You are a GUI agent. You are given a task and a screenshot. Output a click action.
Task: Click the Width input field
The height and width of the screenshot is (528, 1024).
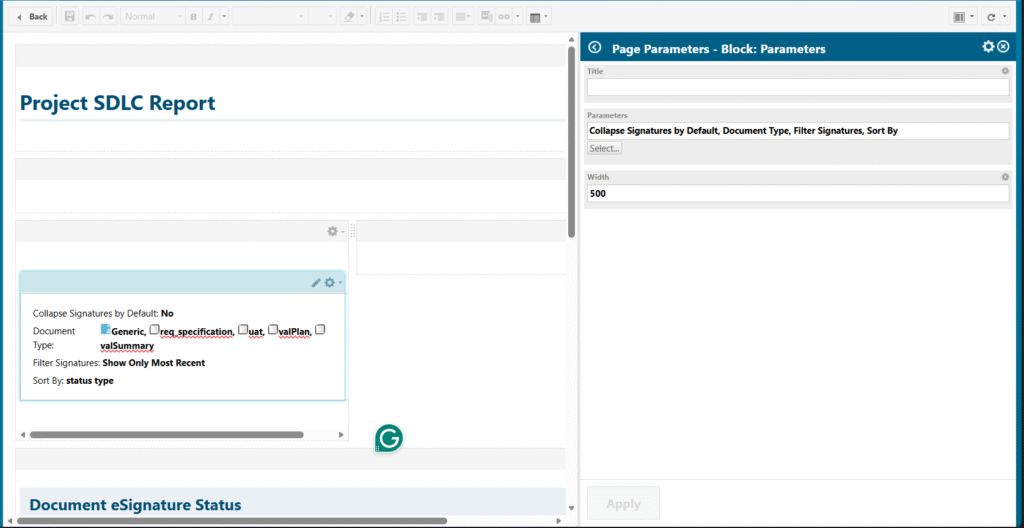point(797,194)
